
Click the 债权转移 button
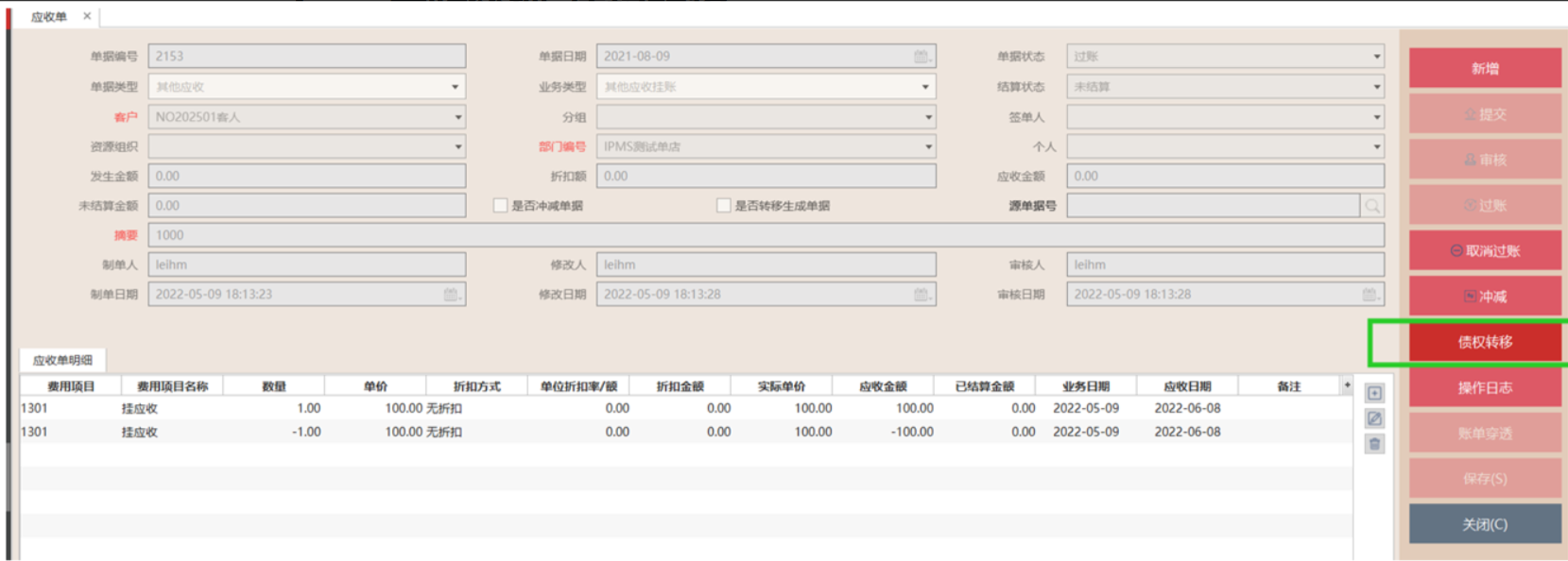pyautogui.click(x=1484, y=342)
